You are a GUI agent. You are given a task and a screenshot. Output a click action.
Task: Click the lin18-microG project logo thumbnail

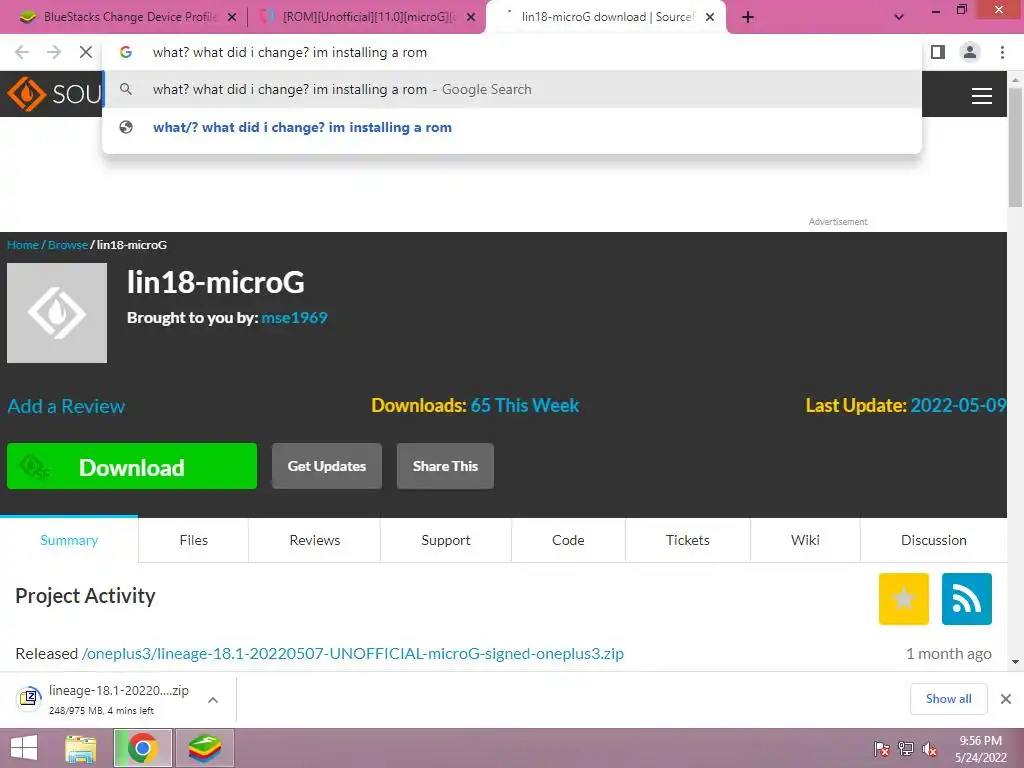(x=57, y=313)
